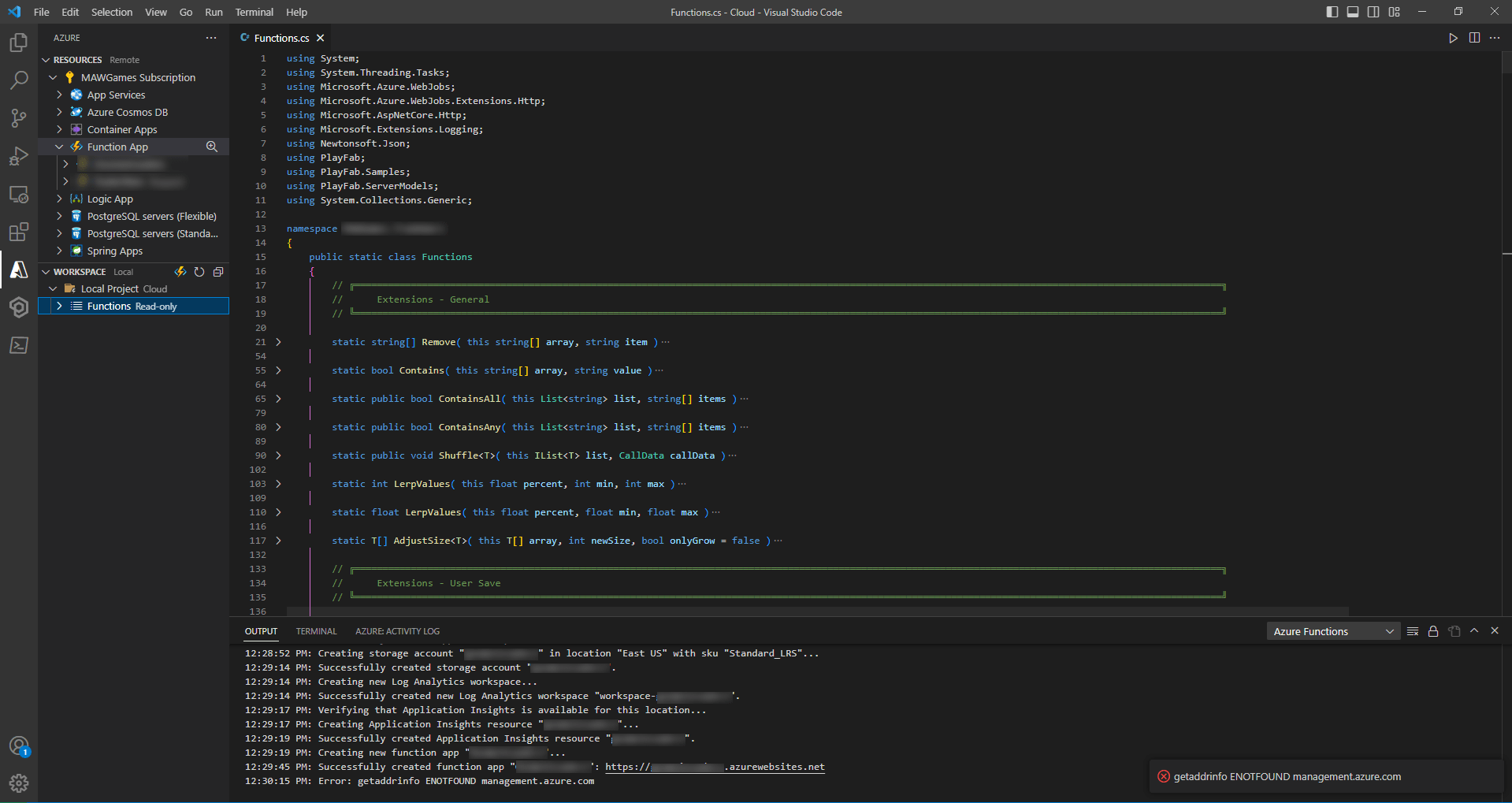This screenshot has height=803, width=1512.
Task: Toggle the Panel visibility from the title bar
Action: (1352, 11)
